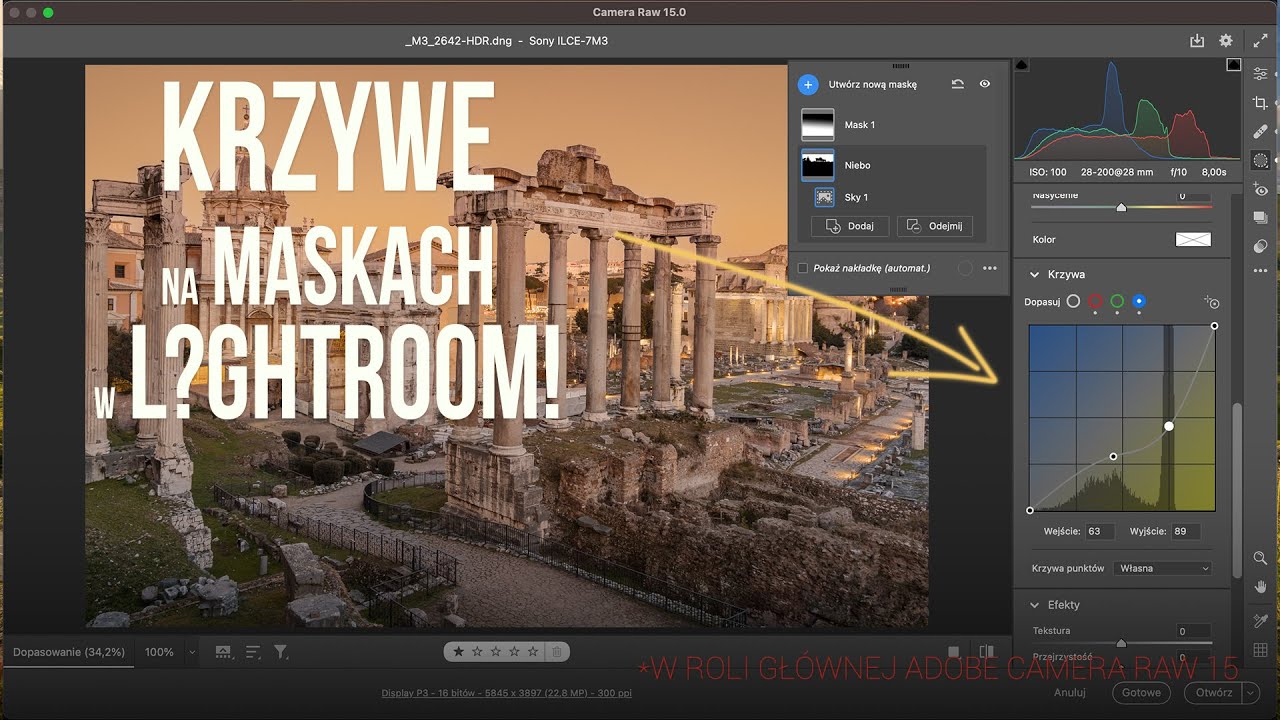Open the Snapshots panel icon
Screen dimensions: 1280x720
pyautogui.click(x=1260, y=218)
